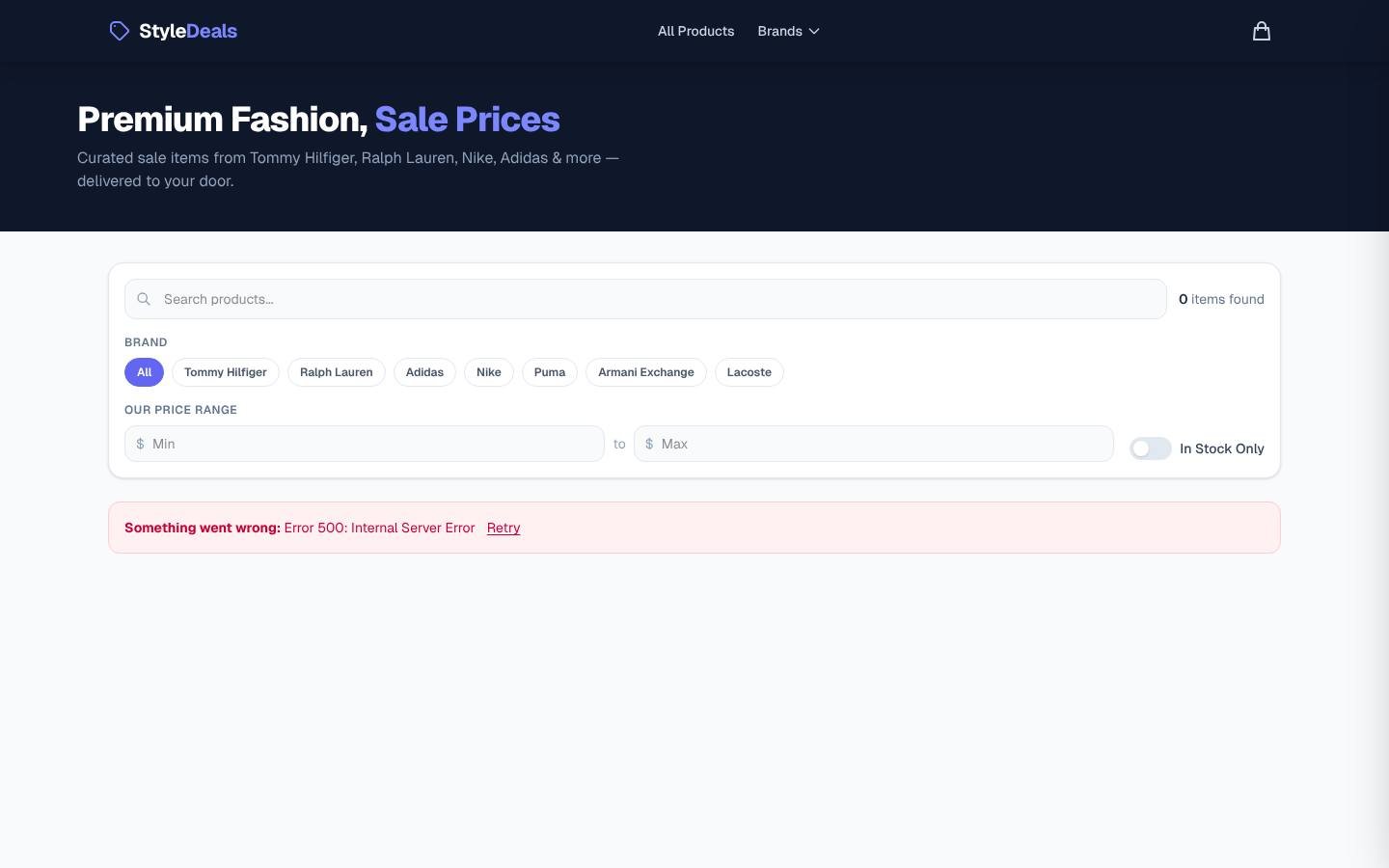Click the Retry link in error banner

pos(504,528)
